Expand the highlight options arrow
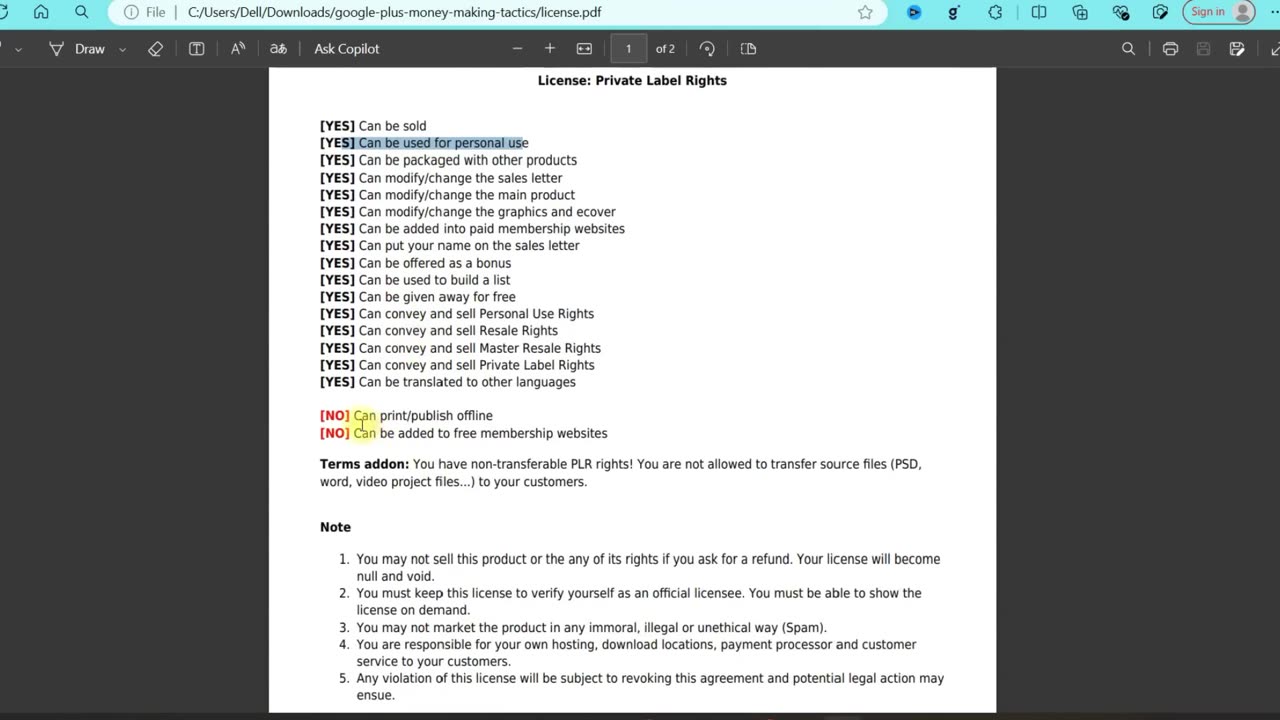 point(18,49)
